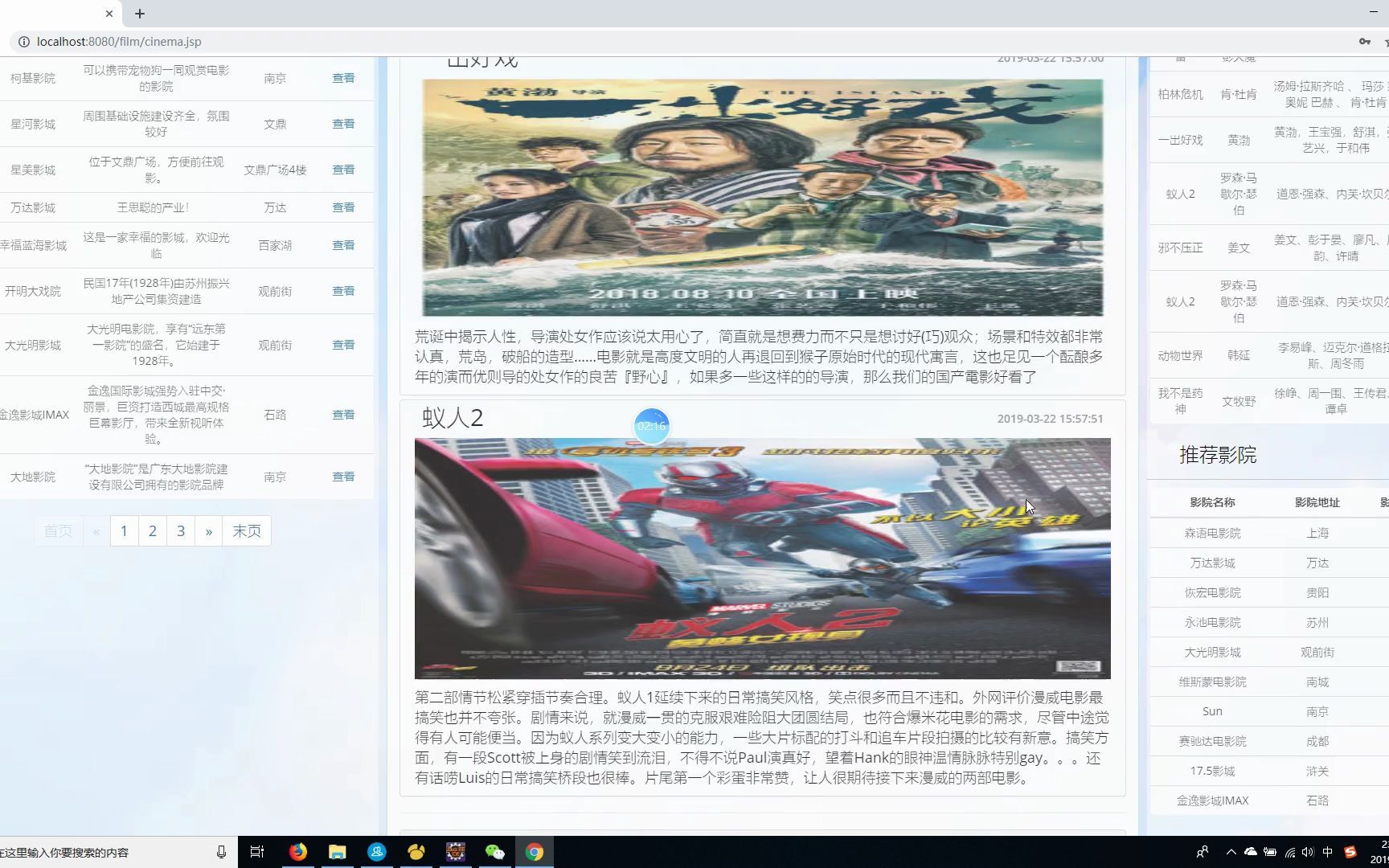Click 查看 link for 大光明影城 row
1389x868 pixels.
pos(343,345)
